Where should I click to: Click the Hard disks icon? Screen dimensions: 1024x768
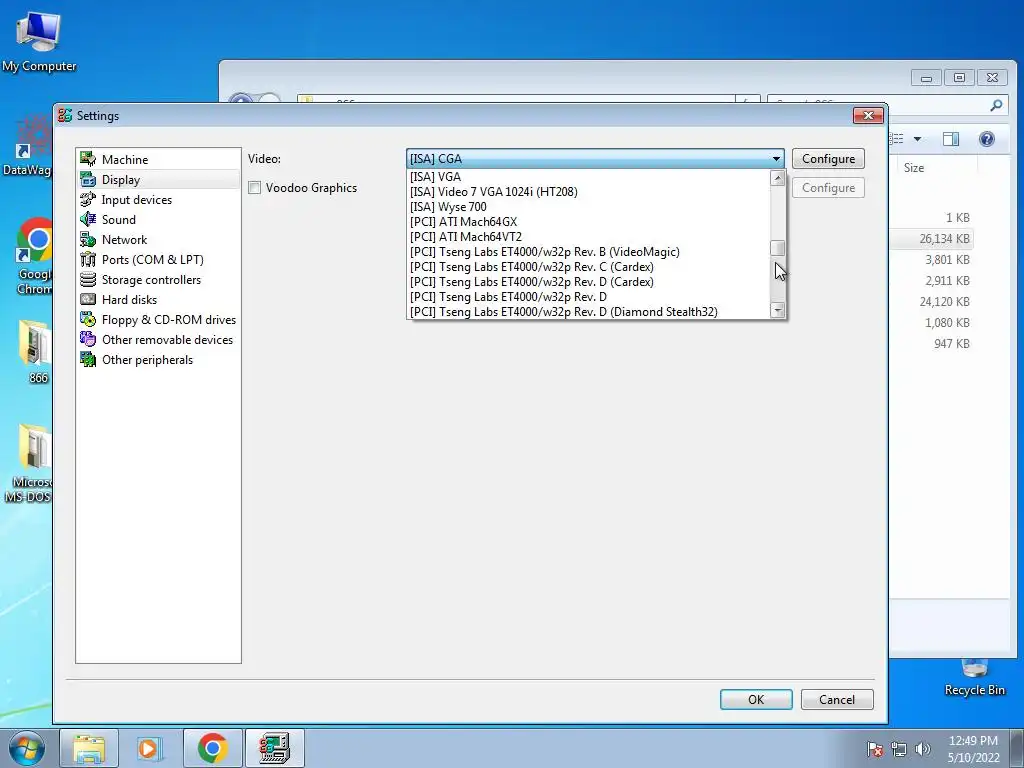click(88, 299)
